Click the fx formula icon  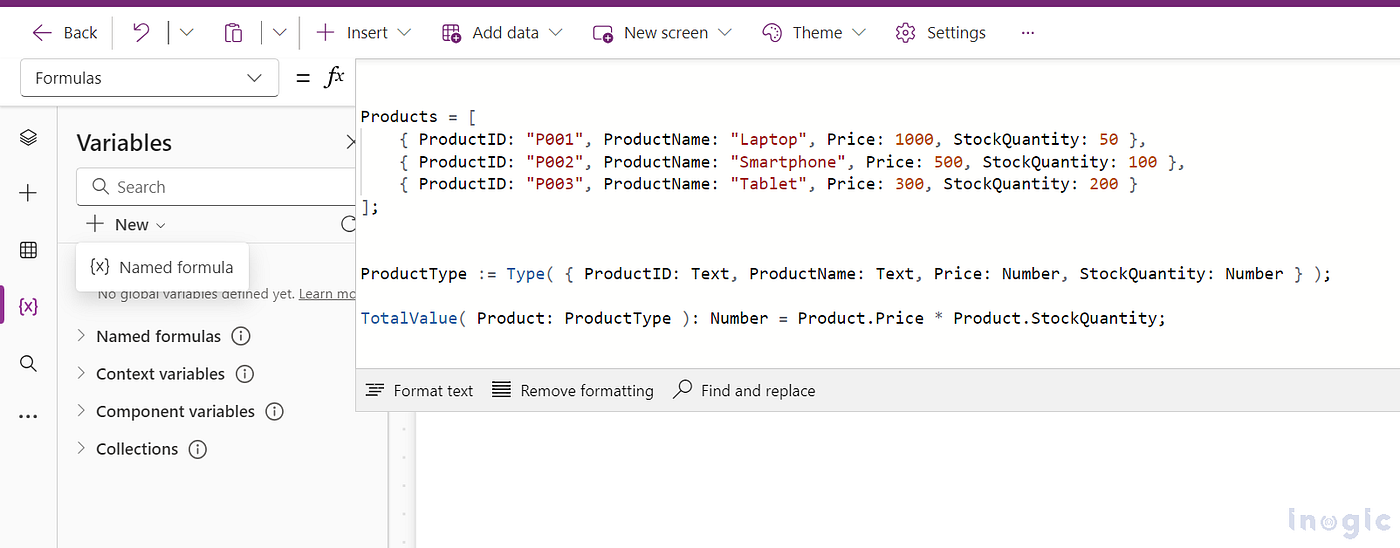click(x=335, y=77)
